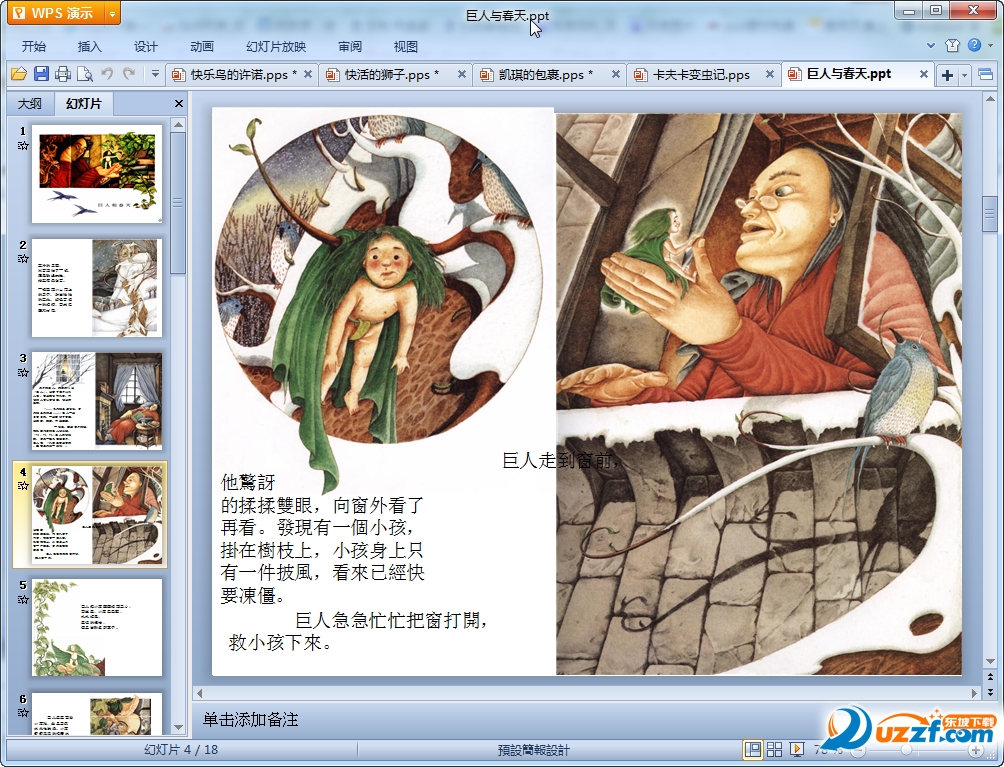Open the dropdown arrow beside the help icon
Viewport: 1004px width, 767px height.
pyautogui.click(x=991, y=45)
